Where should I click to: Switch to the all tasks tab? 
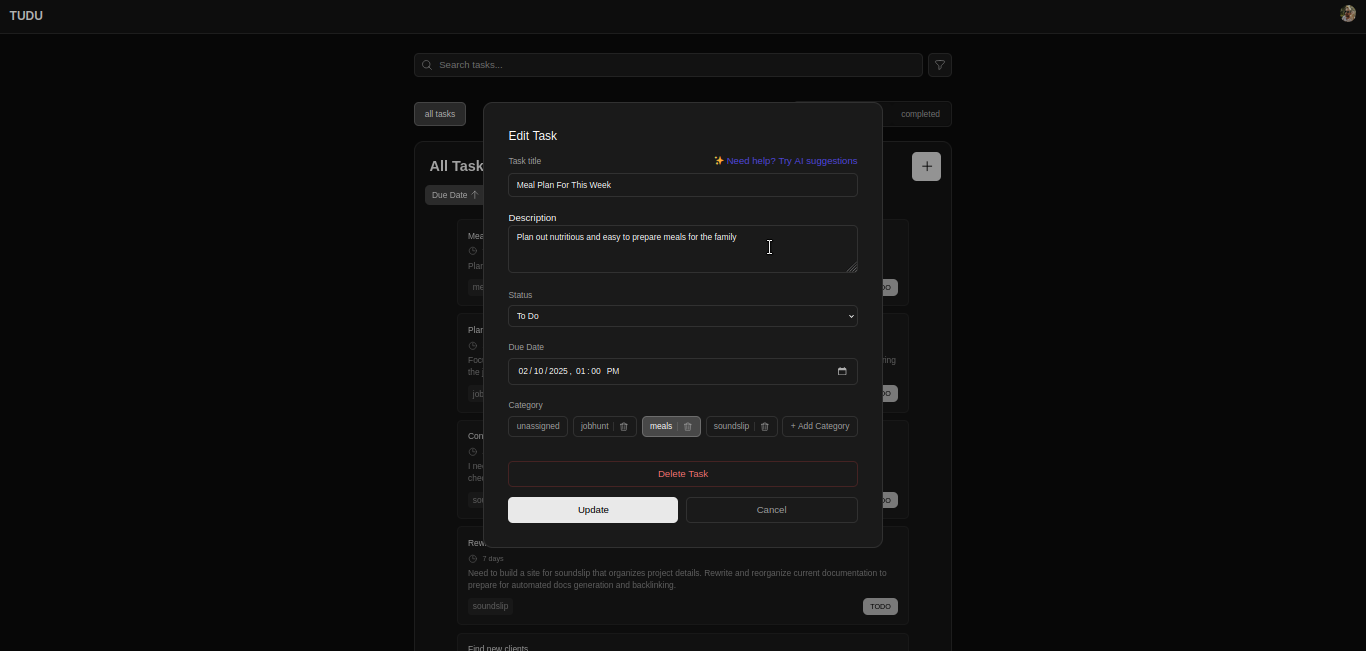coord(440,114)
